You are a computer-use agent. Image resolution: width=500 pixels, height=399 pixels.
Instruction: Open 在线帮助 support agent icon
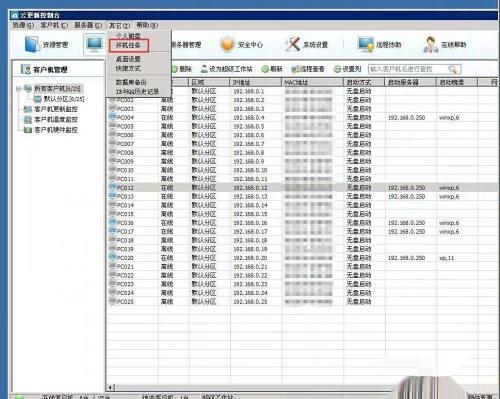(x=431, y=44)
